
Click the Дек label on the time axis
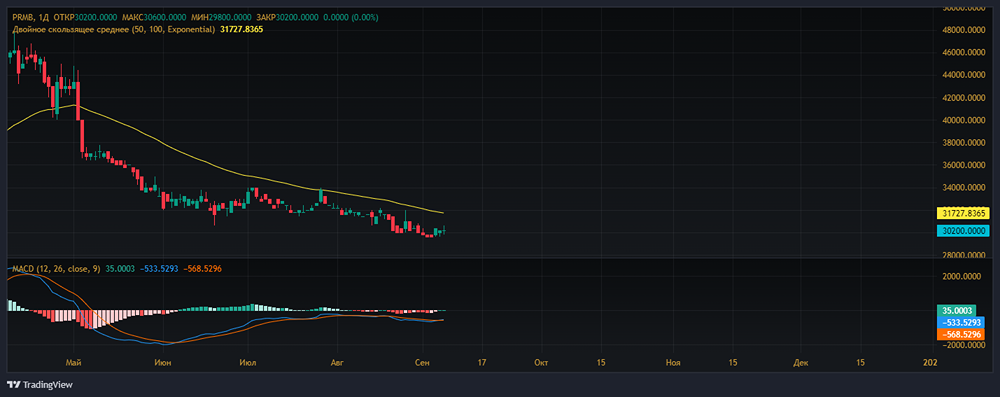pyautogui.click(x=801, y=363)
